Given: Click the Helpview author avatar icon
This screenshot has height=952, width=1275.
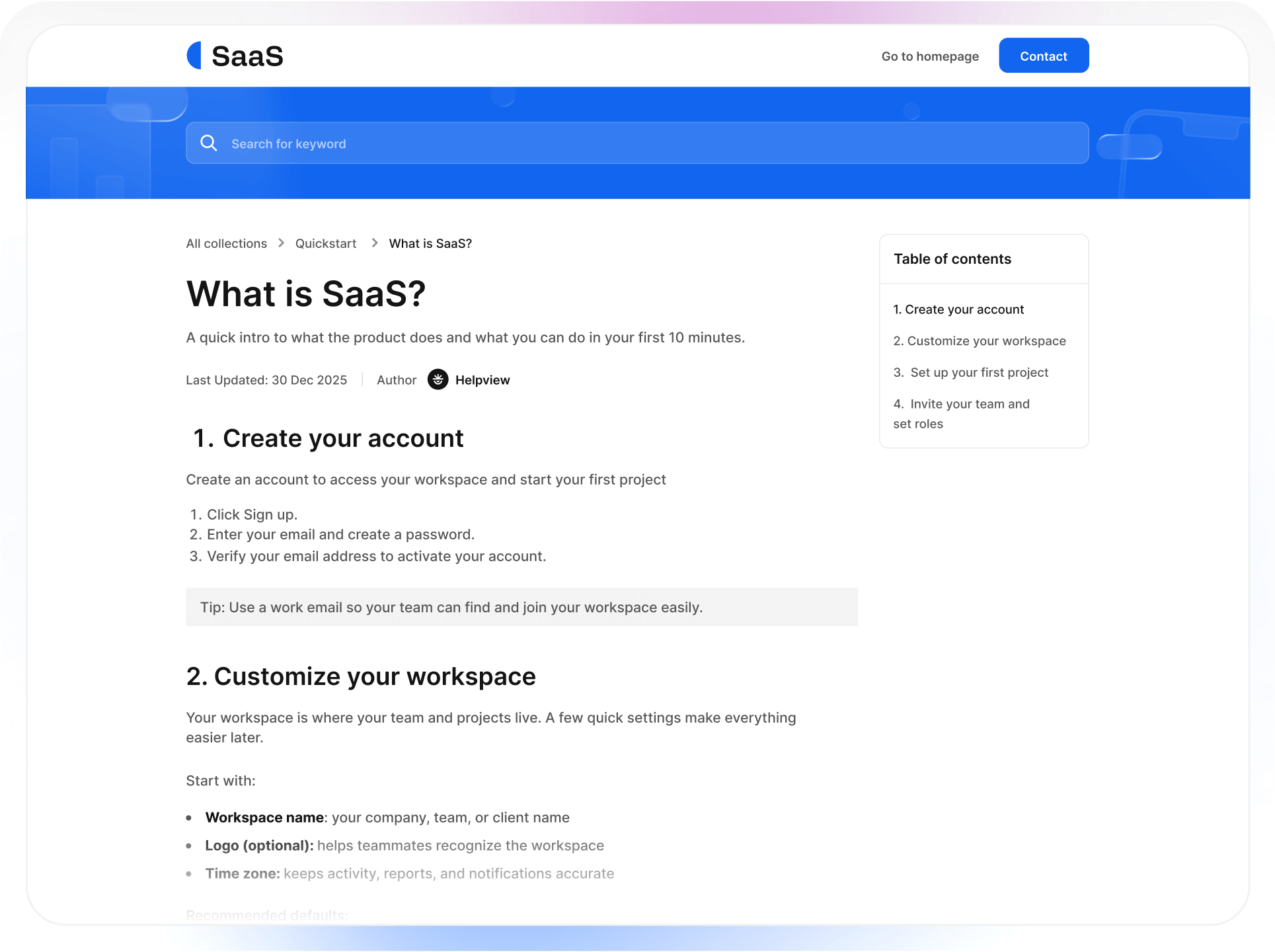Looking at the screenshot, I should click(x=438, y=380).
